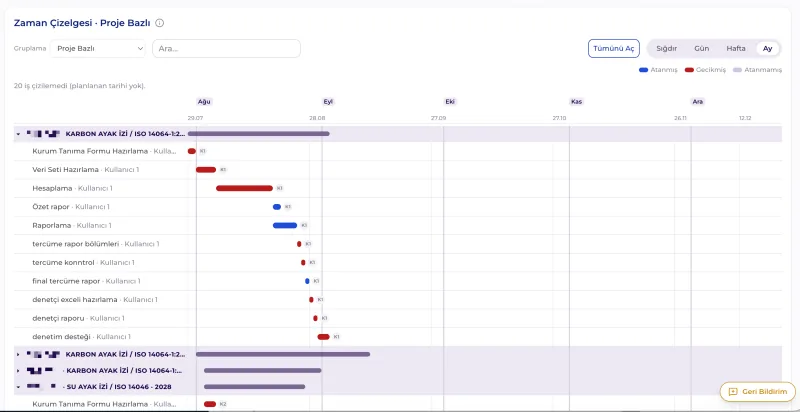Select the denetçi exceli hazırlama row
The width and height of the screenshot is (800, 412).
[397, 300]
